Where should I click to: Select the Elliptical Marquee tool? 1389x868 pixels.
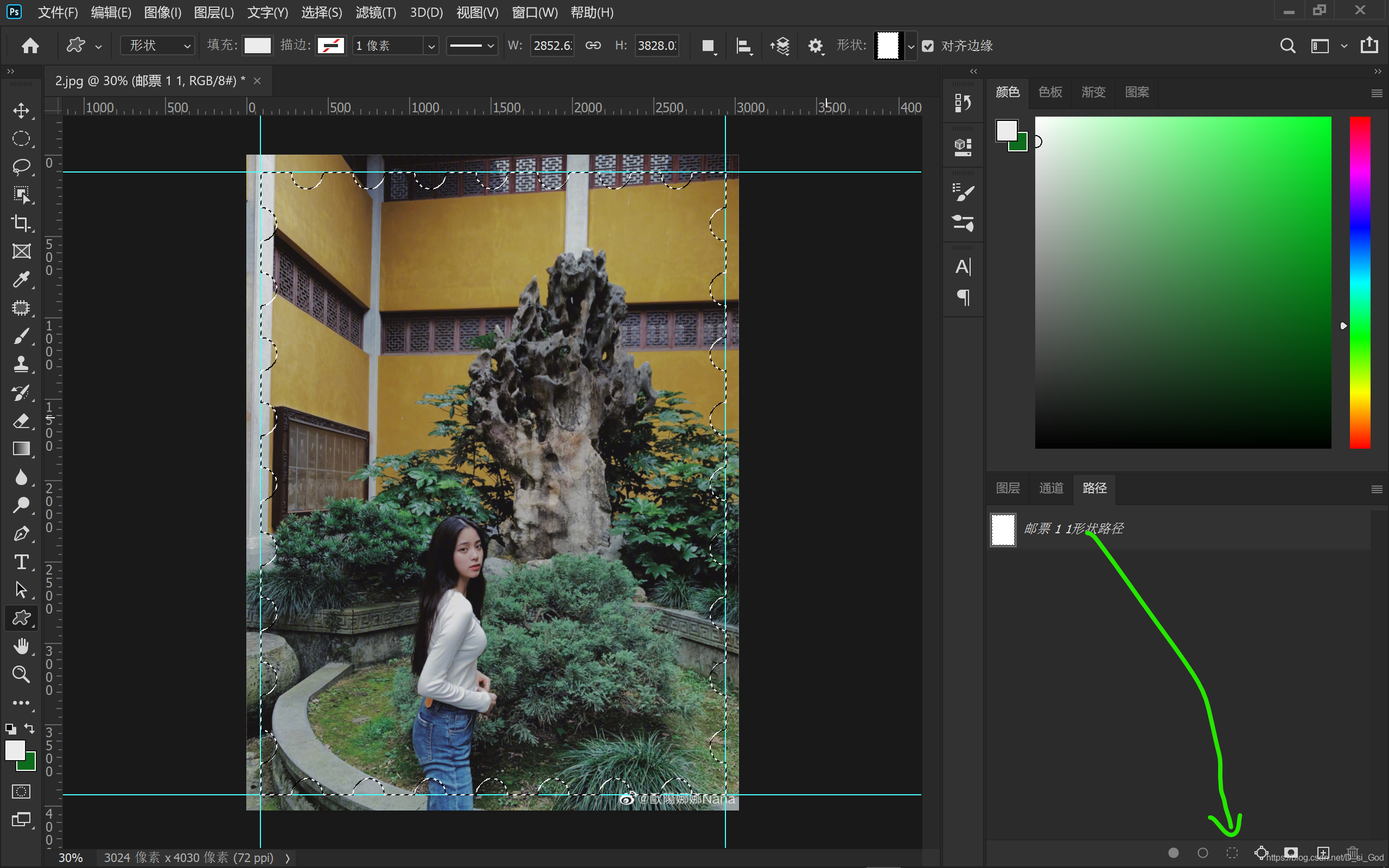click(21, 138)
